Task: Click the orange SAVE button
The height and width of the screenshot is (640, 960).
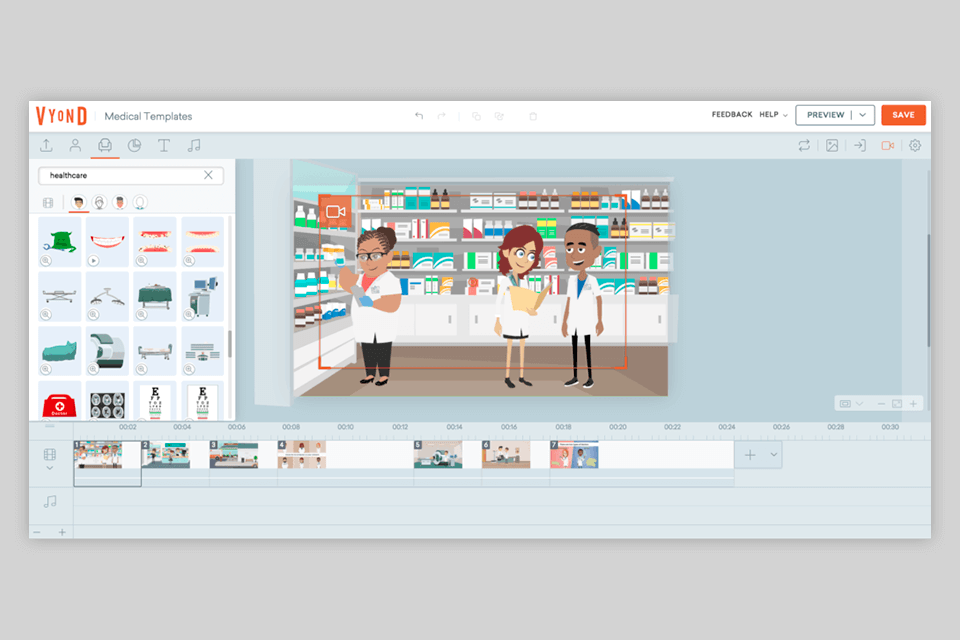Action: click(903, 114)
